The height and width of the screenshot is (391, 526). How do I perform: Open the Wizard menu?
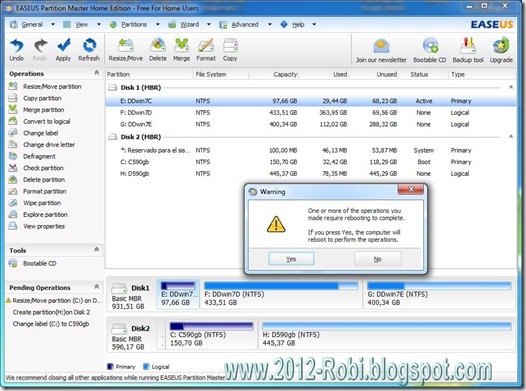[x=189, y=24]
